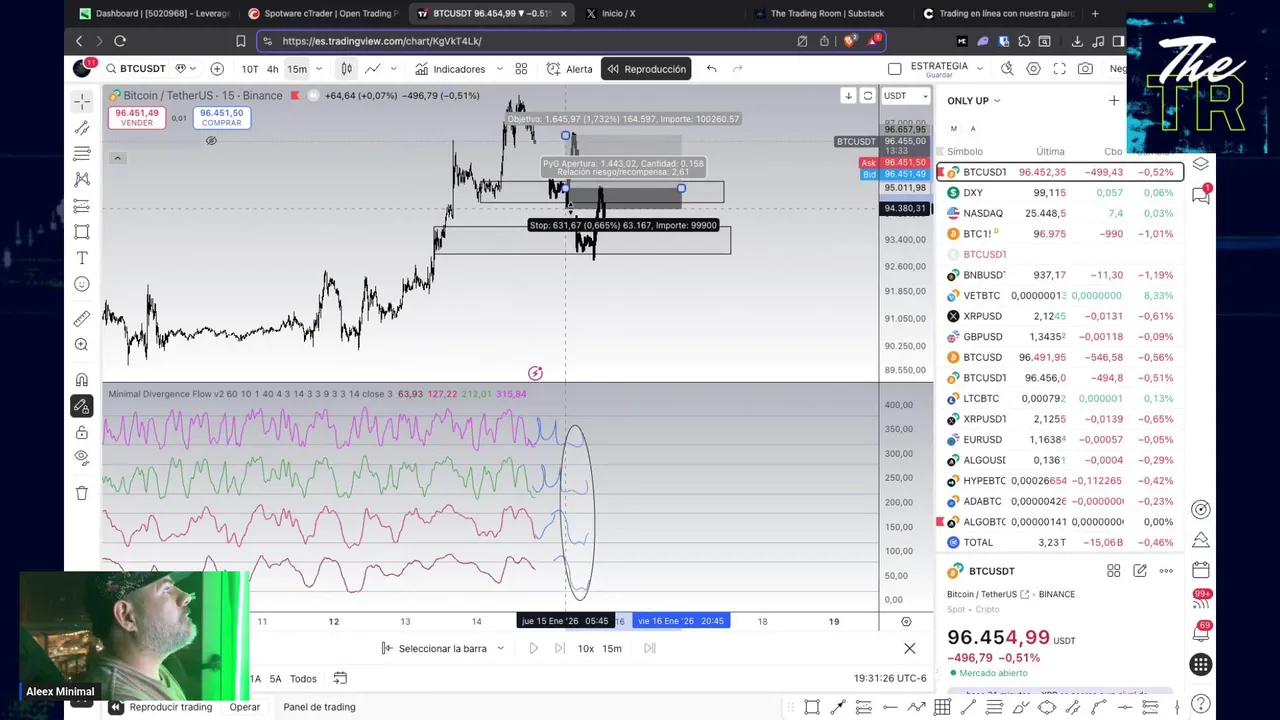
Task: Create an Alerta
Action: [569, 69]
